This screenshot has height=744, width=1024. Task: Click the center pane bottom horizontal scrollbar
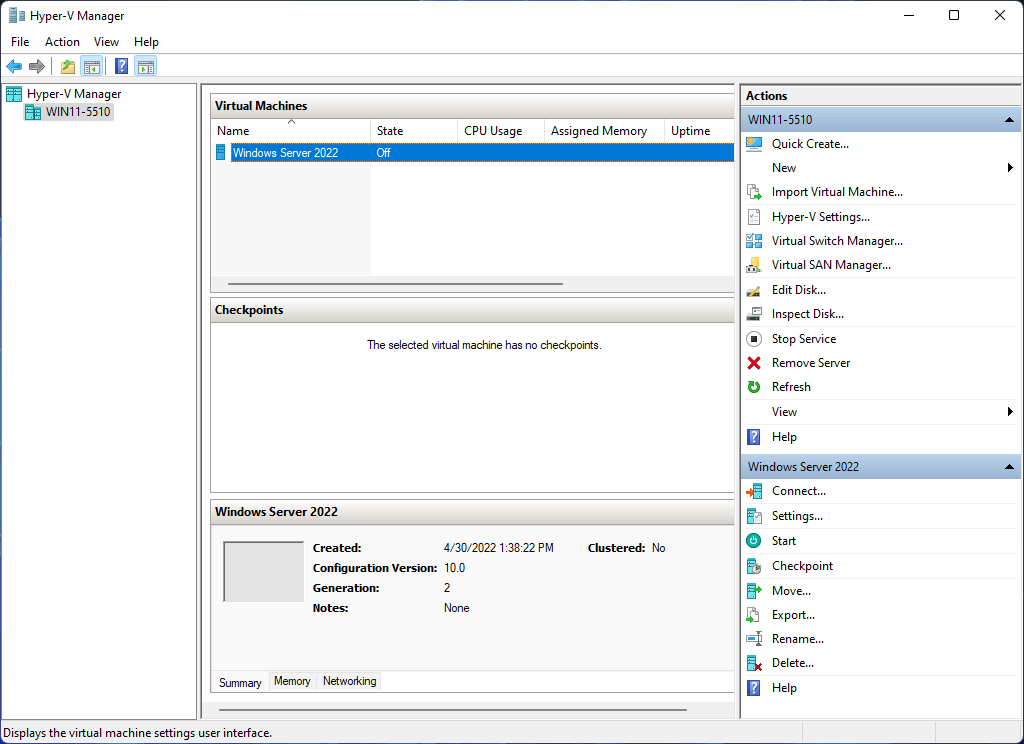click(453, 709)
